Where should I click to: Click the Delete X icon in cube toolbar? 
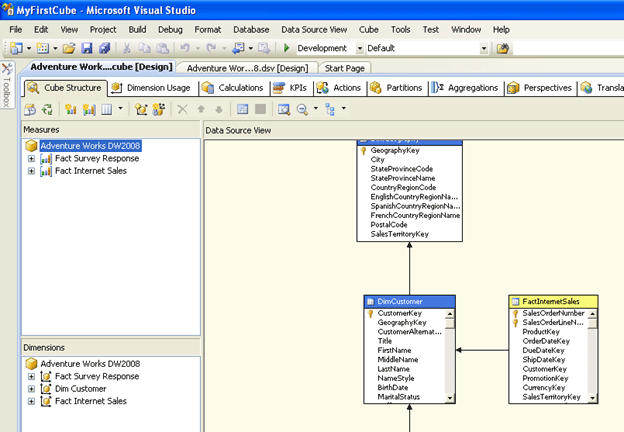click(x=182, y=108)
